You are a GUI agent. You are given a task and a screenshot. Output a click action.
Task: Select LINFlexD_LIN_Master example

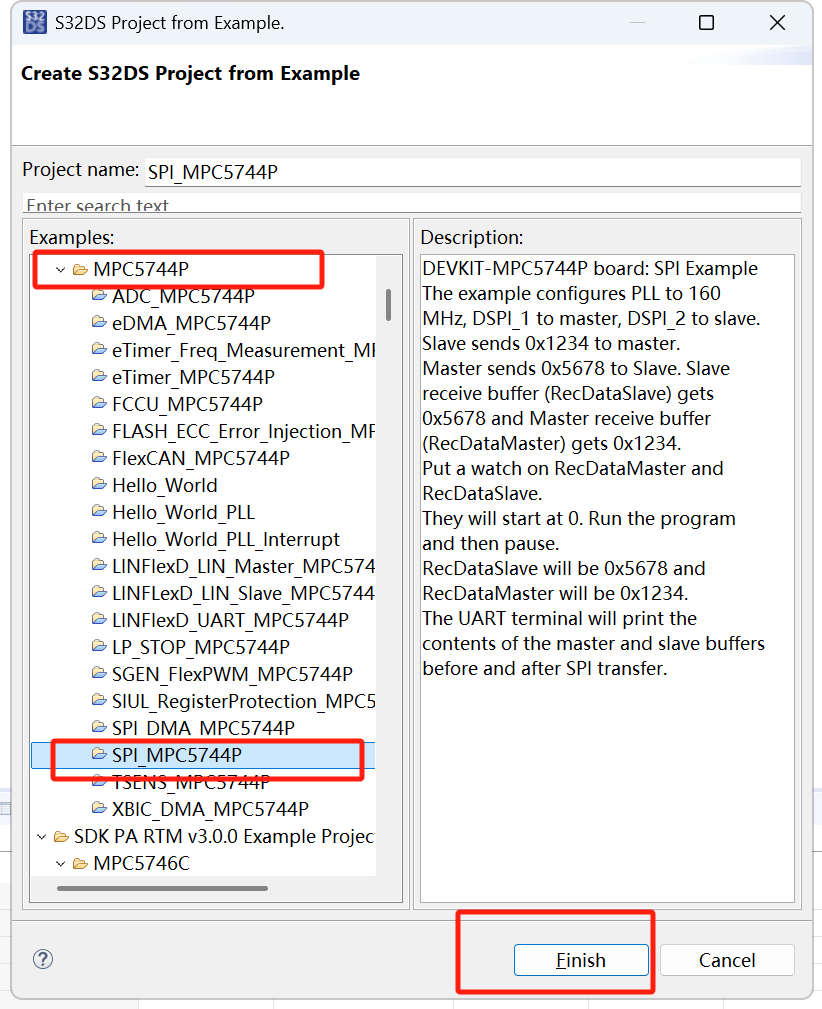coord(243,566)
